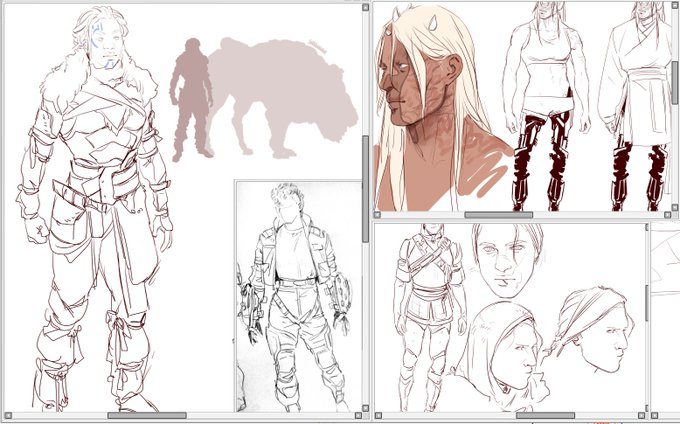The width and height of the screenshot is (680, 424).
Task: Click the inset jacket-man reference sketch
Action: (x=298, y=297)
